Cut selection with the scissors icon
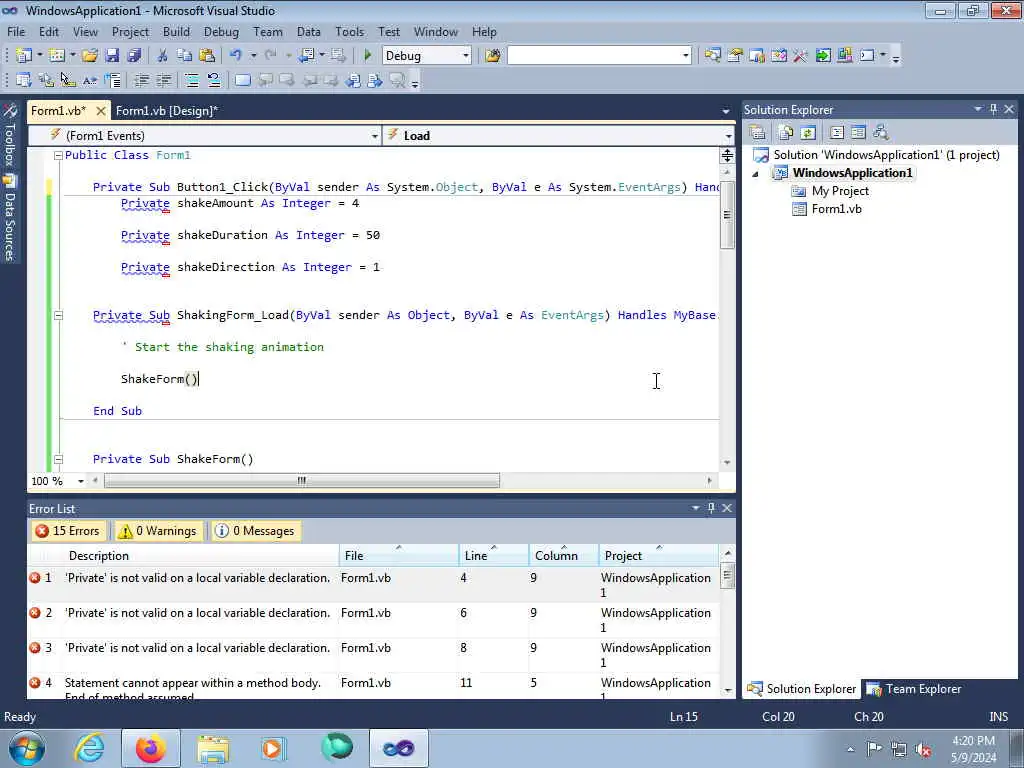Image resolution: width=1024 pixels, height=768 pixels. (x=163, y=56)
